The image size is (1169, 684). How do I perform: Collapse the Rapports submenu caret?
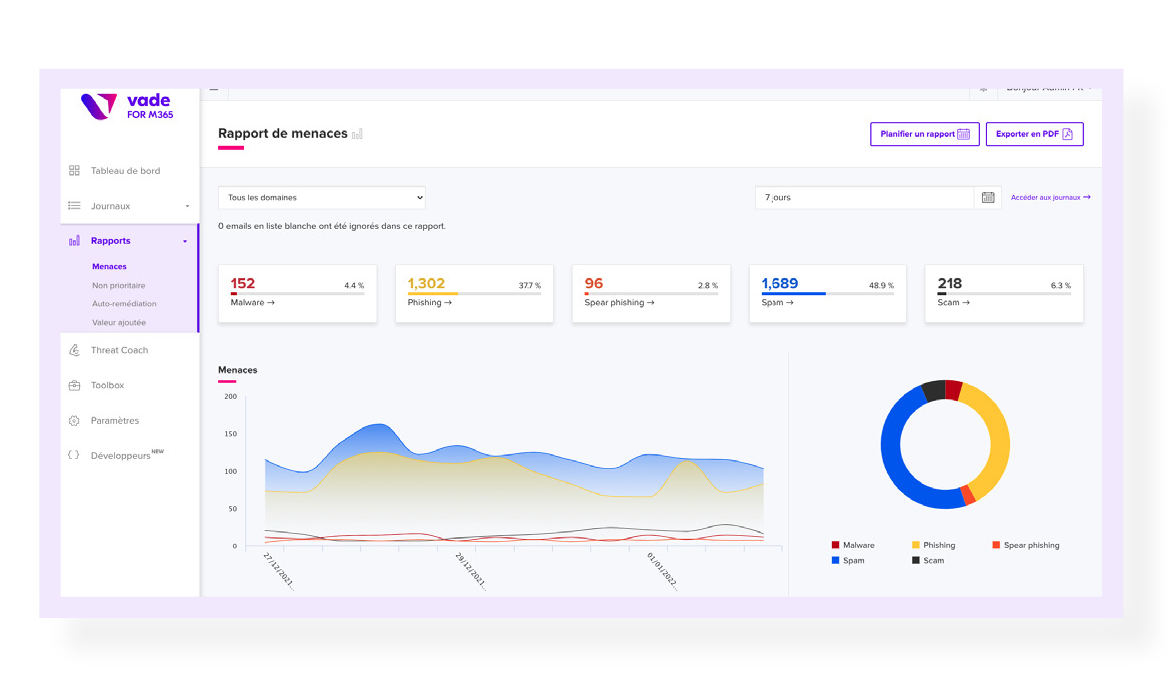point(185,242)
